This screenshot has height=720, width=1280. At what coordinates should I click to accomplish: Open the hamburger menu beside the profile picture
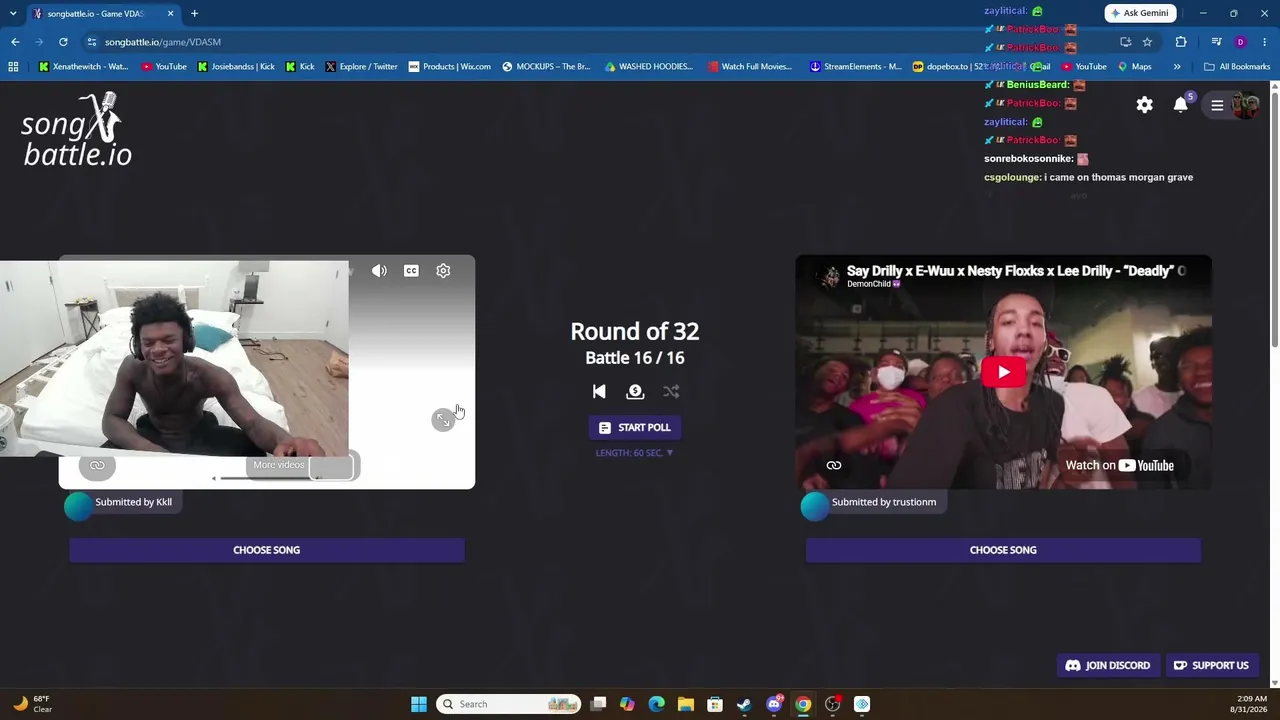click(1217, 105)
